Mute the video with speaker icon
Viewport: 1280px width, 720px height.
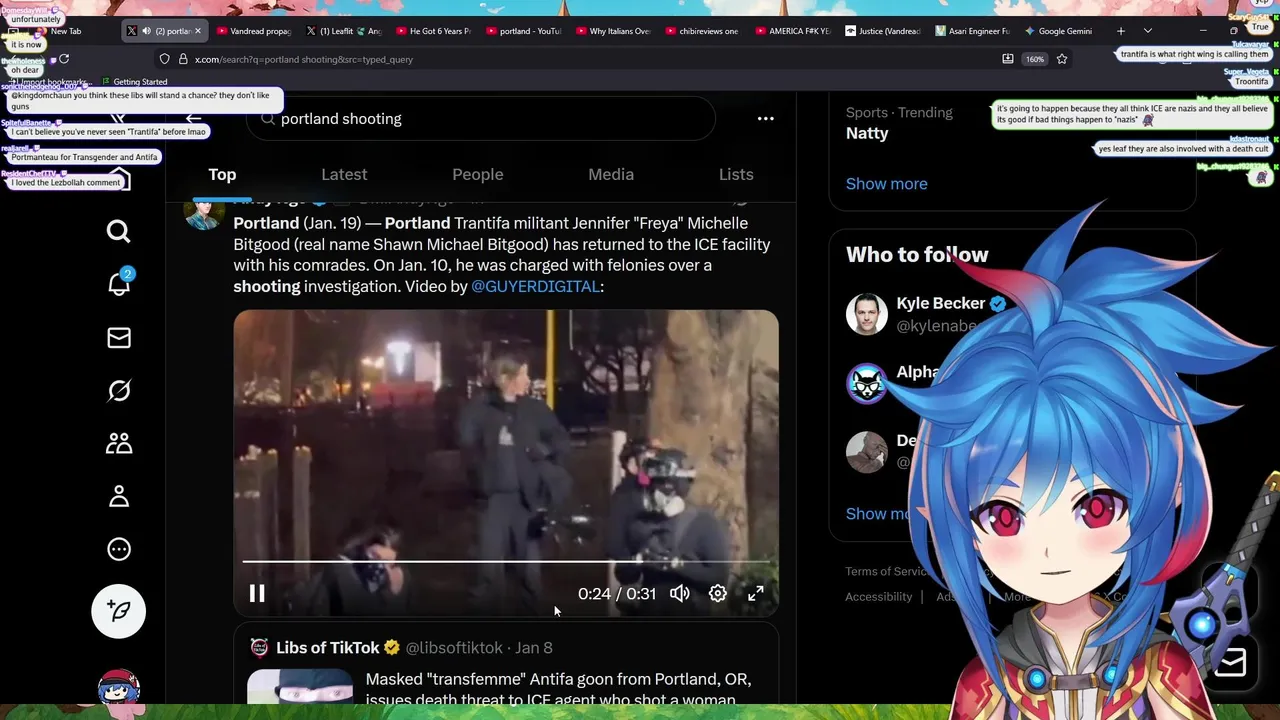[680, 594]
